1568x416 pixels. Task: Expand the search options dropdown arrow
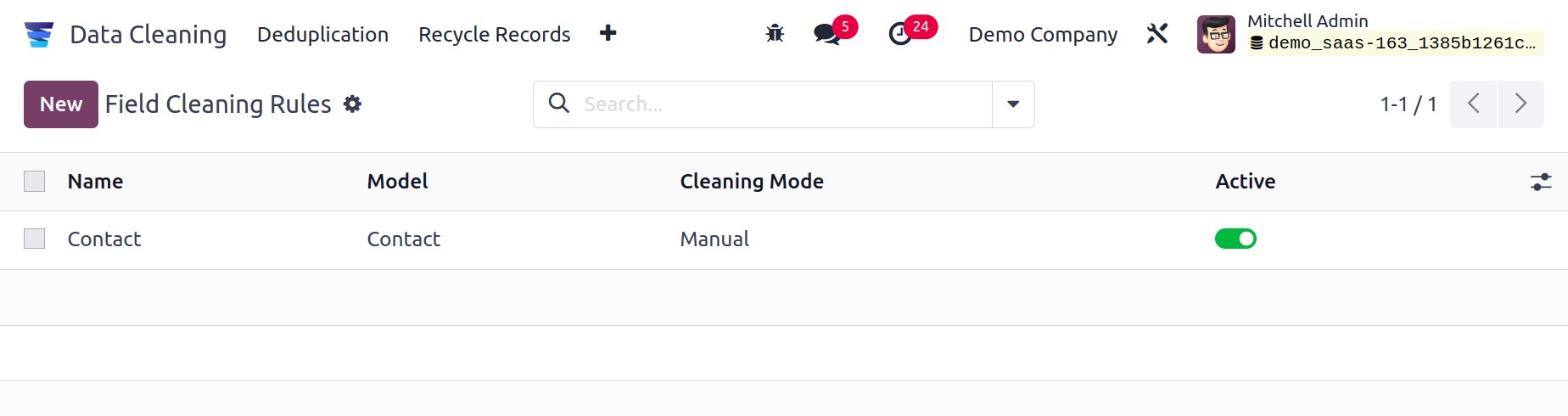1013,104
